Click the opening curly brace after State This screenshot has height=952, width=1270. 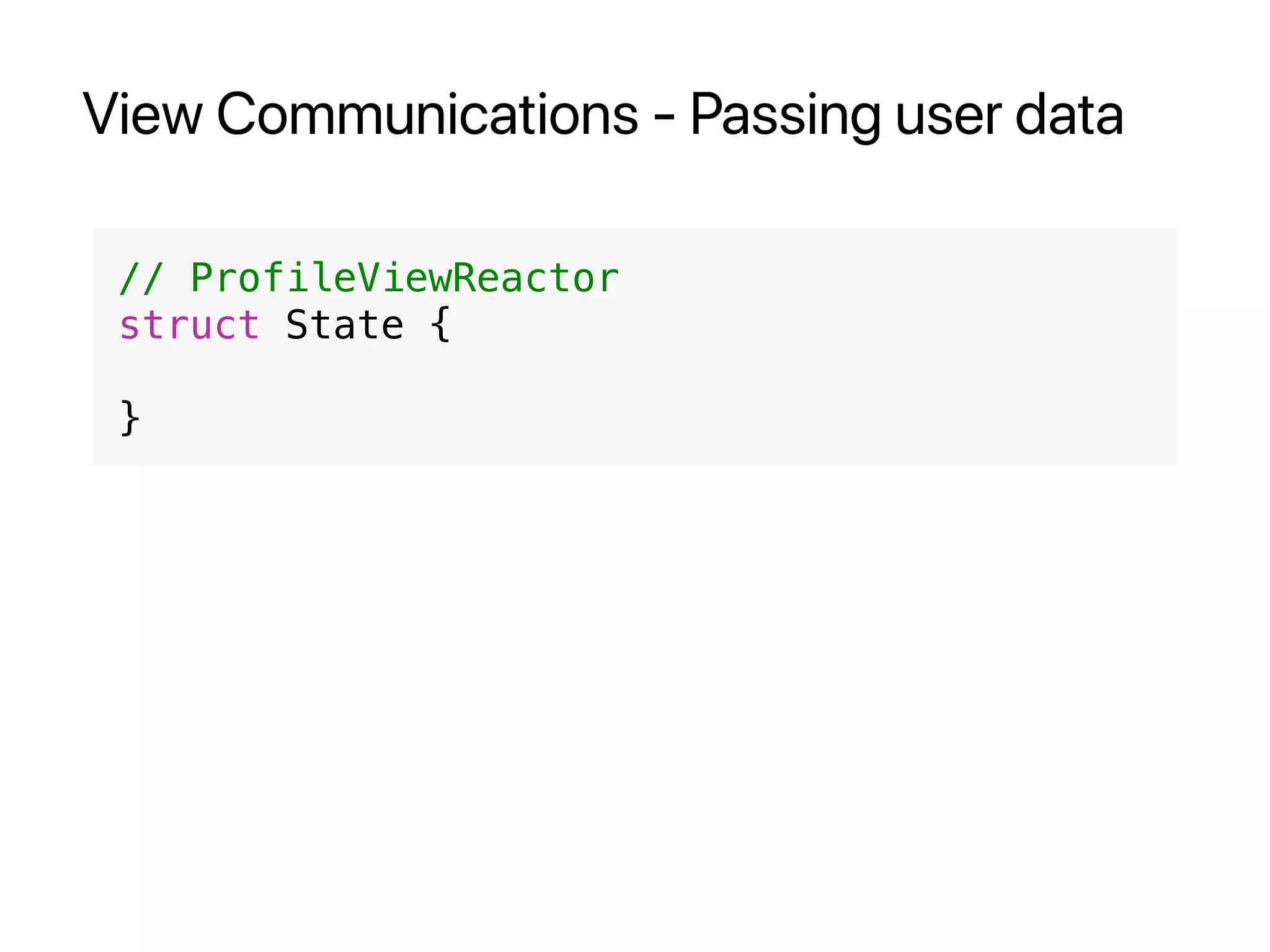point(440,325)
